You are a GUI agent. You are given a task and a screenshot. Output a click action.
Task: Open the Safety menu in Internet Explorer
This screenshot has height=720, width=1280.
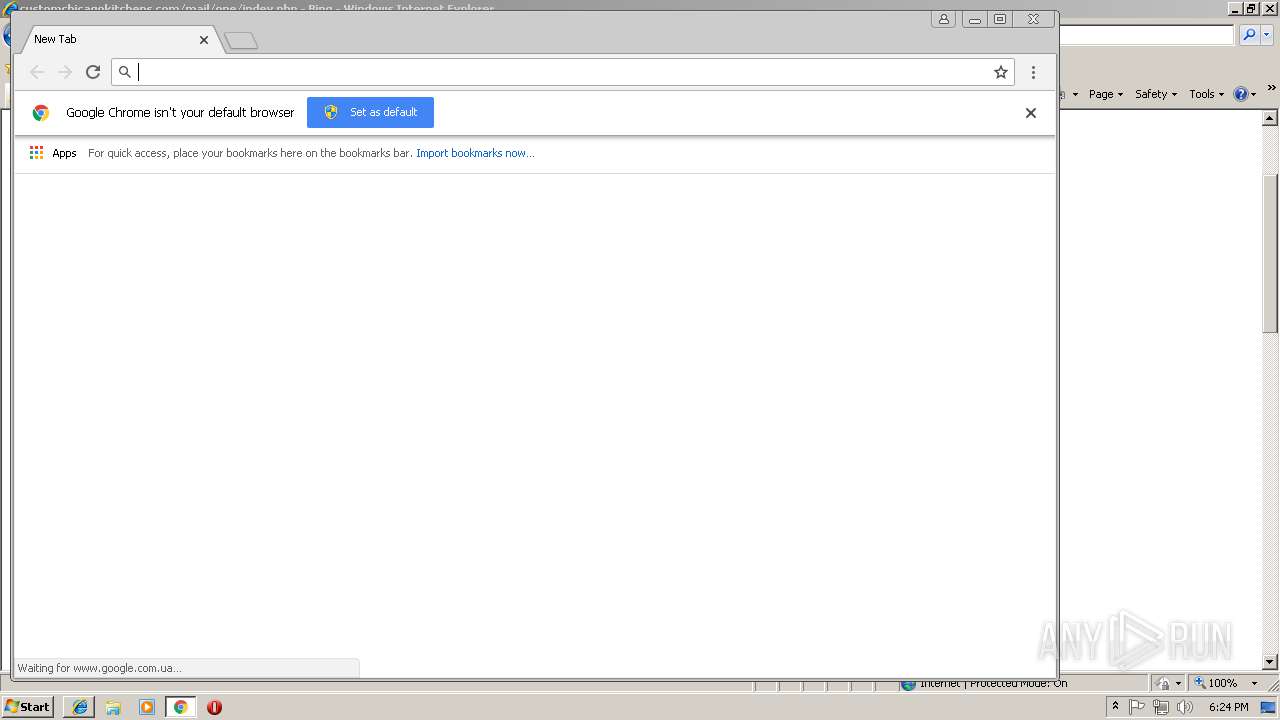coord(1156,94)
